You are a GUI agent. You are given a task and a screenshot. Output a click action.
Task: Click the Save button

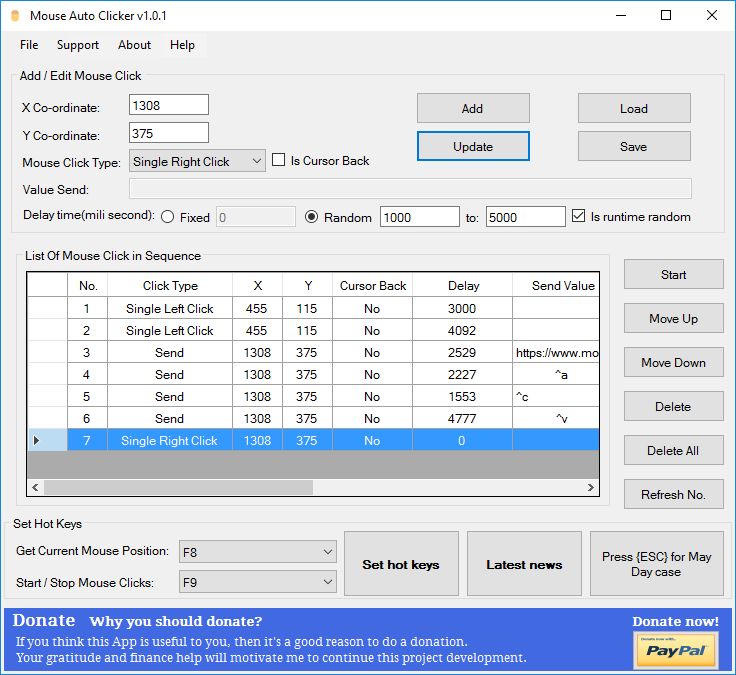click(x=634, y=146)
